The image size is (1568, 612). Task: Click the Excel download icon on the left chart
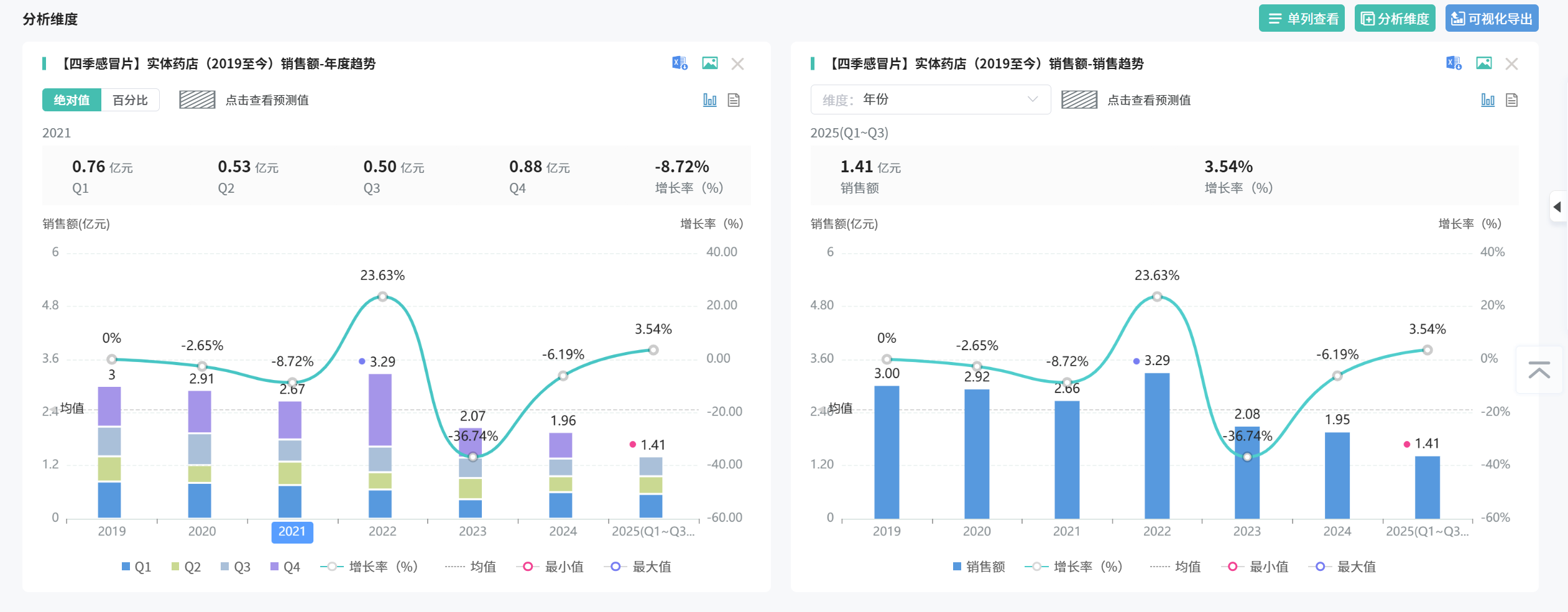679,63
